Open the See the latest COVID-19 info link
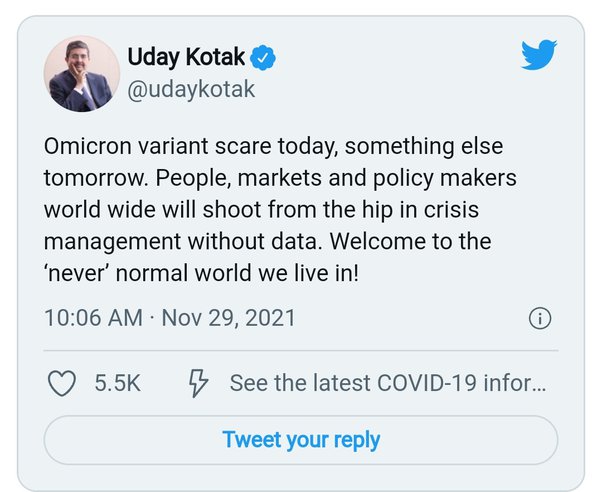The height and width of the screenshot is (492, 602). [387, 383]
